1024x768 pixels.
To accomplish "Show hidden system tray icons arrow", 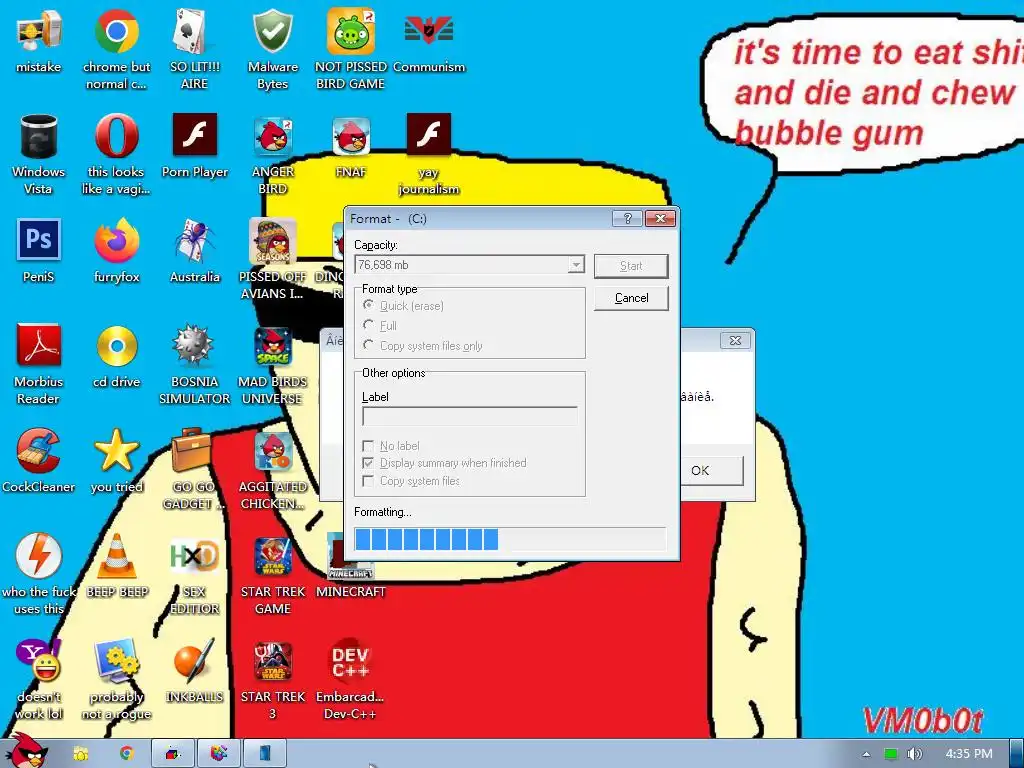I will tap(867, 754).
